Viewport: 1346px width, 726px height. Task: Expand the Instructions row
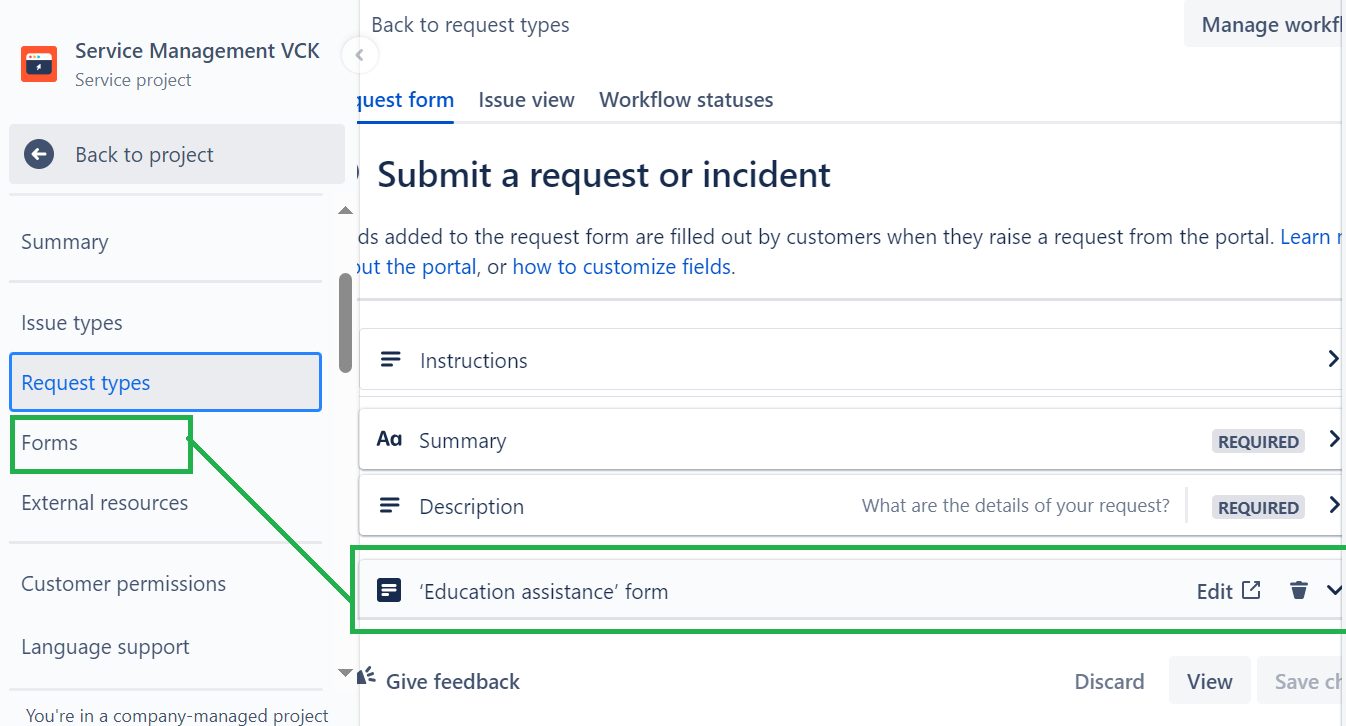(1333, 357)
